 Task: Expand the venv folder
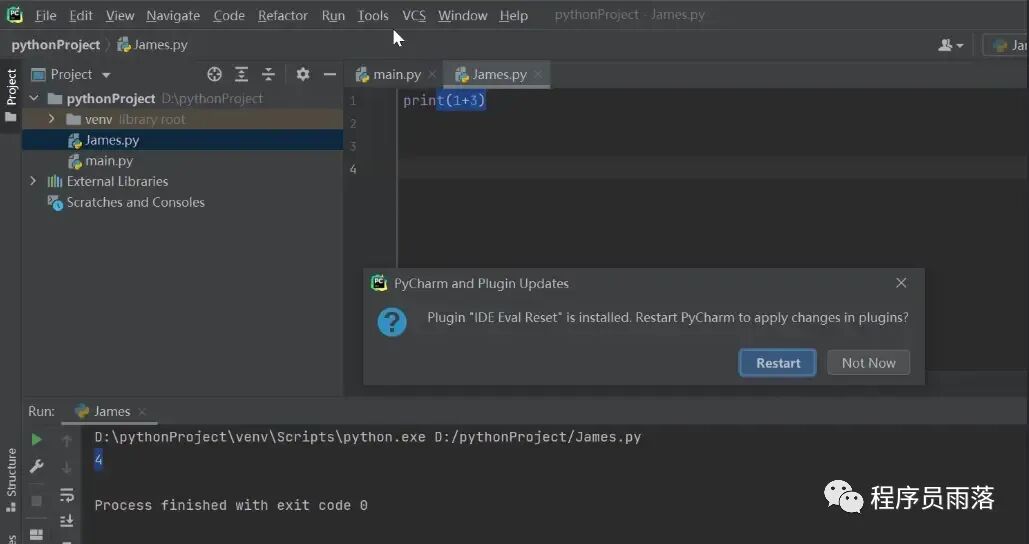point(51,119)
